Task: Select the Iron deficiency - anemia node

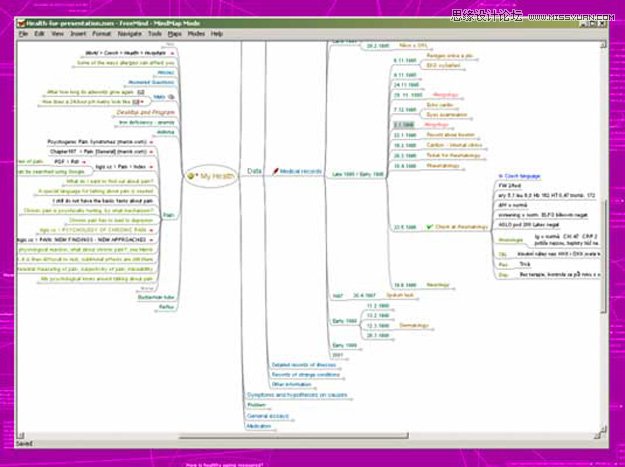Action: [x=147, y=122]
